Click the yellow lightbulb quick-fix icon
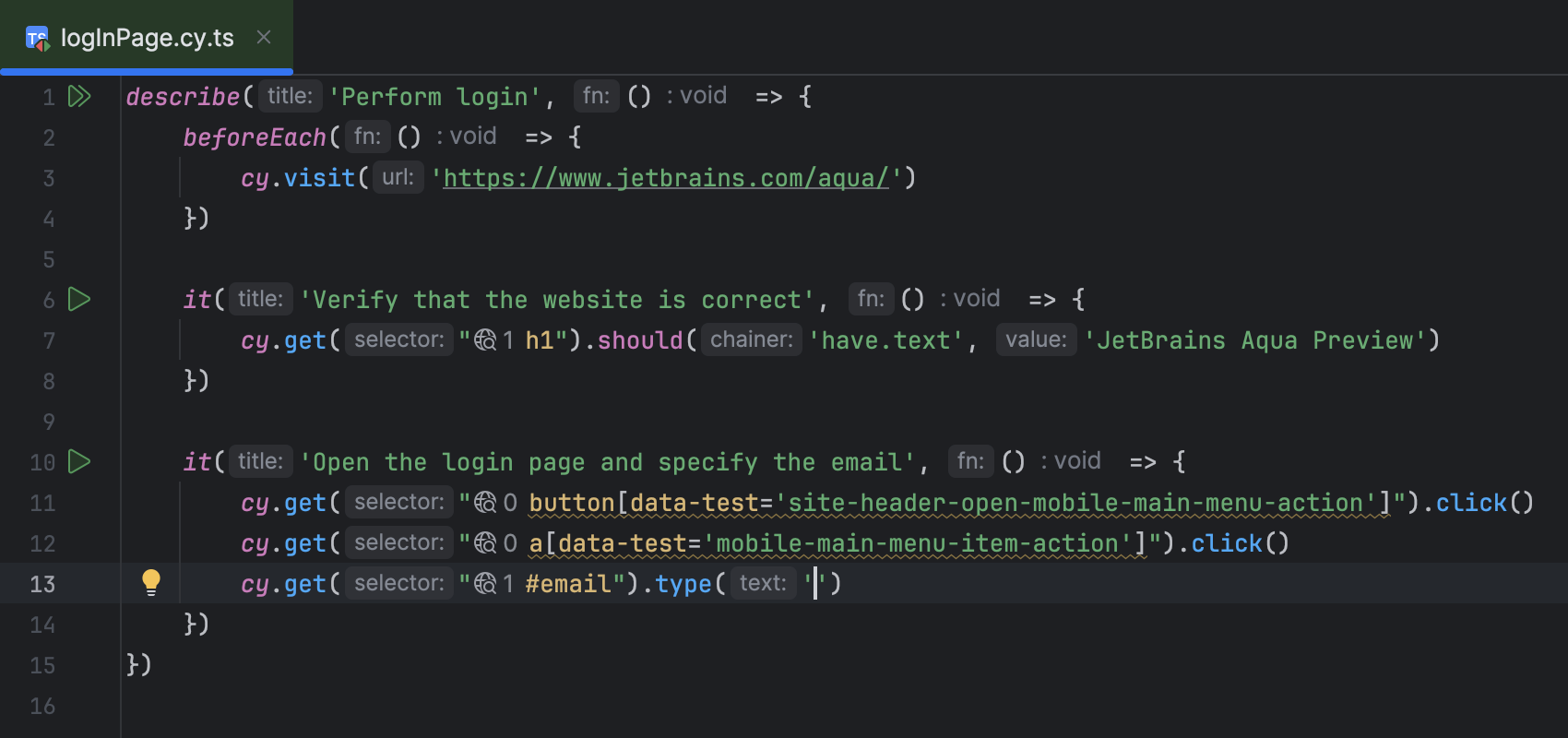Screen dimensions: 1568x738 coord(151,582)
